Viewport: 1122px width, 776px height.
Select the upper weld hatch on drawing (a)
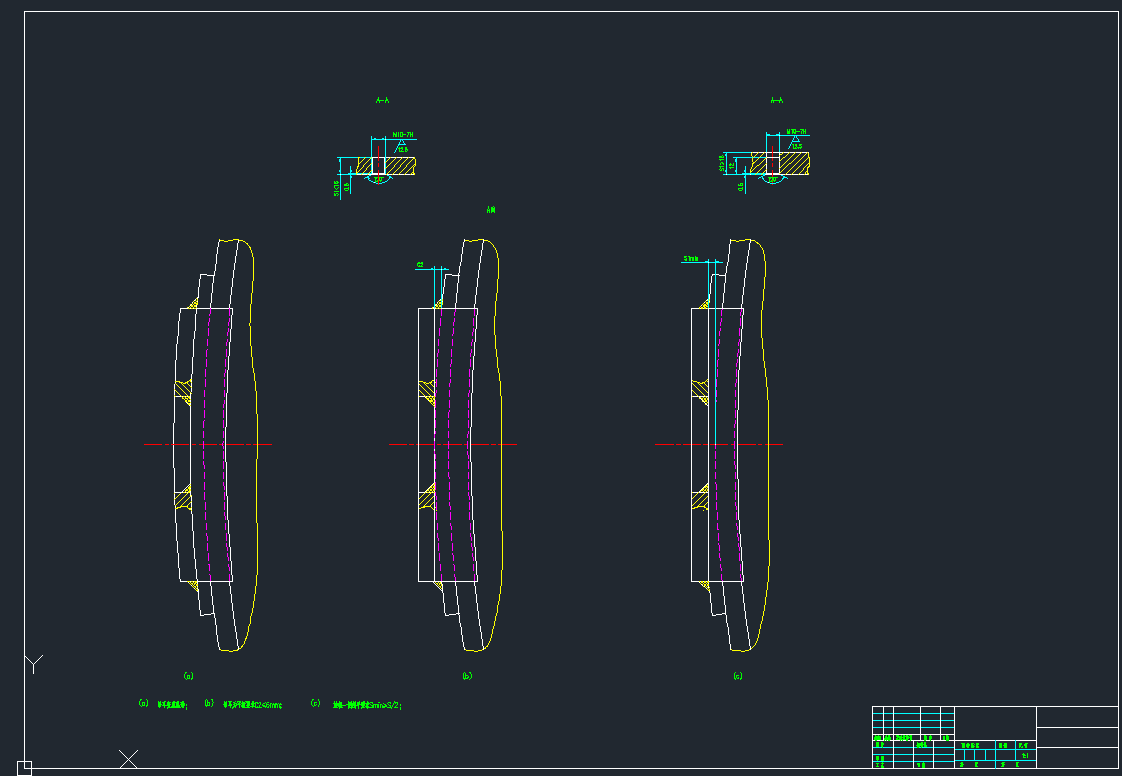183,391
